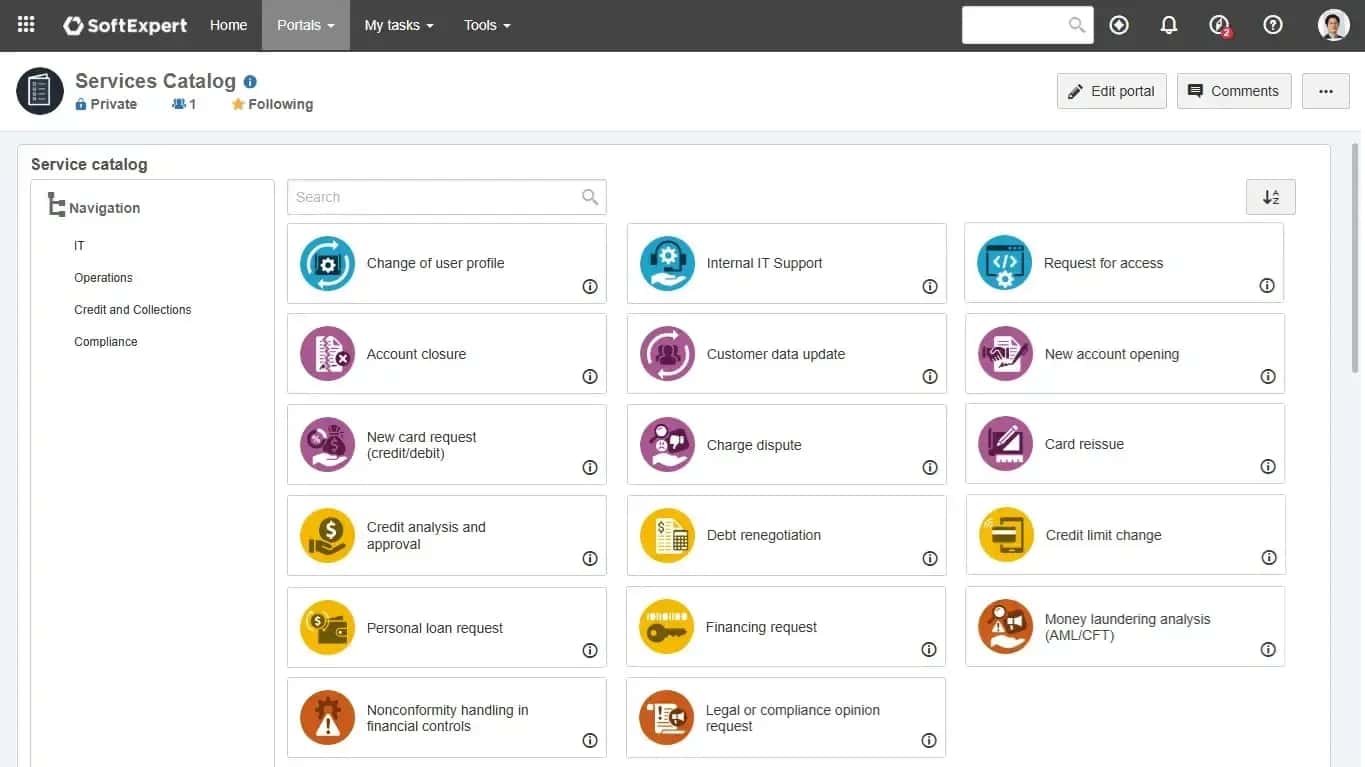Click the SoftExpert logo

tap(125, 25)
